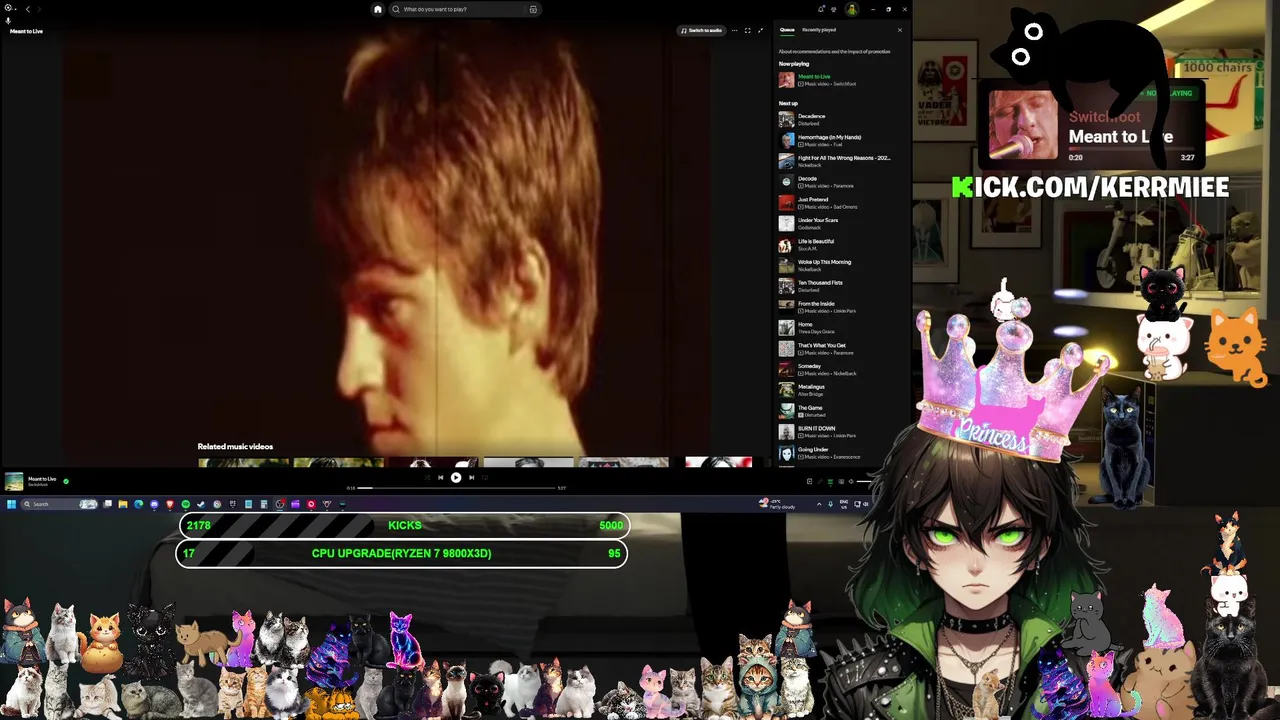
Task: Click the now playing cover art in the bottom bar
Action: (14, 482)
